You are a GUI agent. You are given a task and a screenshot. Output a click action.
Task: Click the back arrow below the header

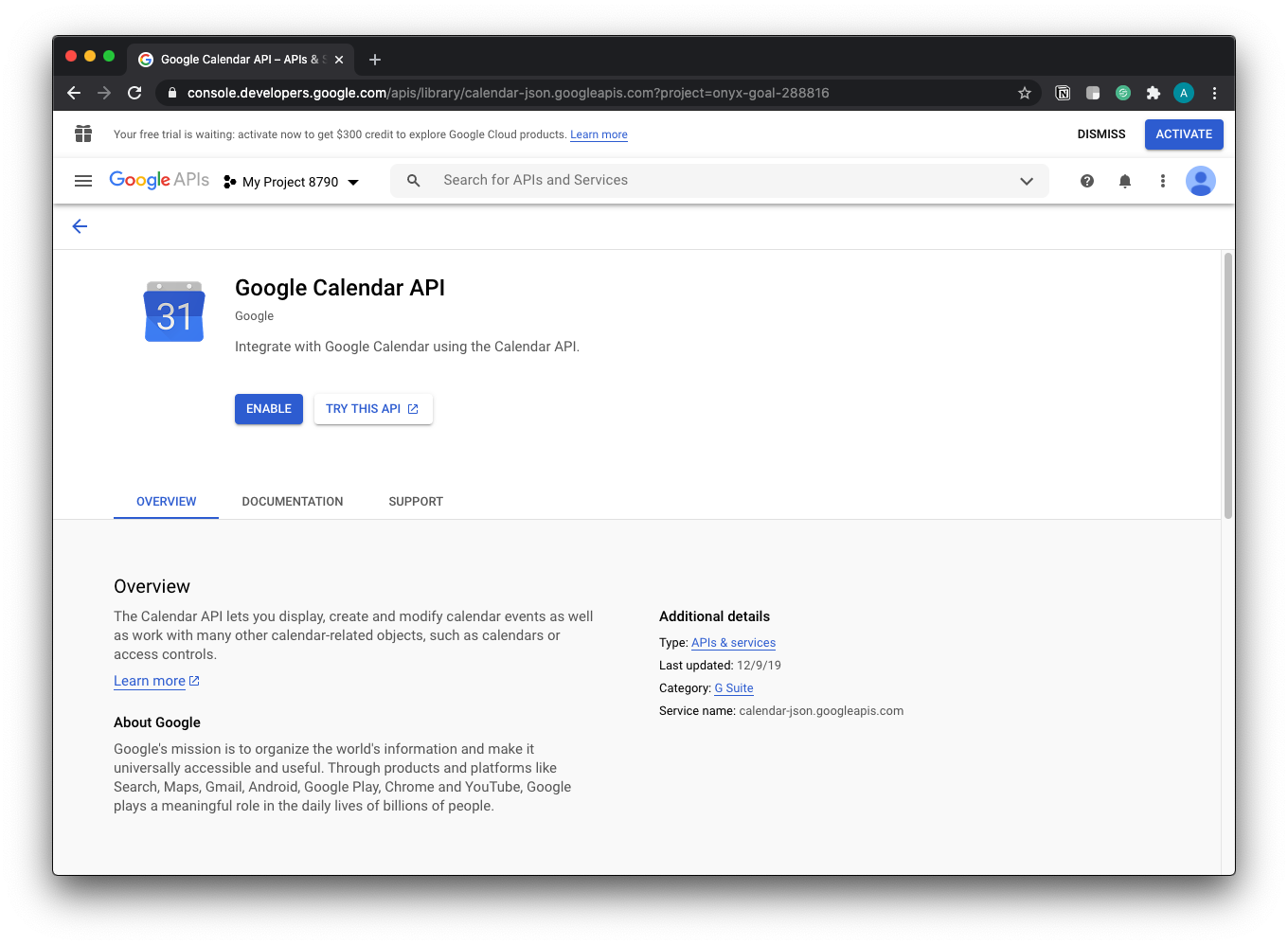tap(80, 226)
